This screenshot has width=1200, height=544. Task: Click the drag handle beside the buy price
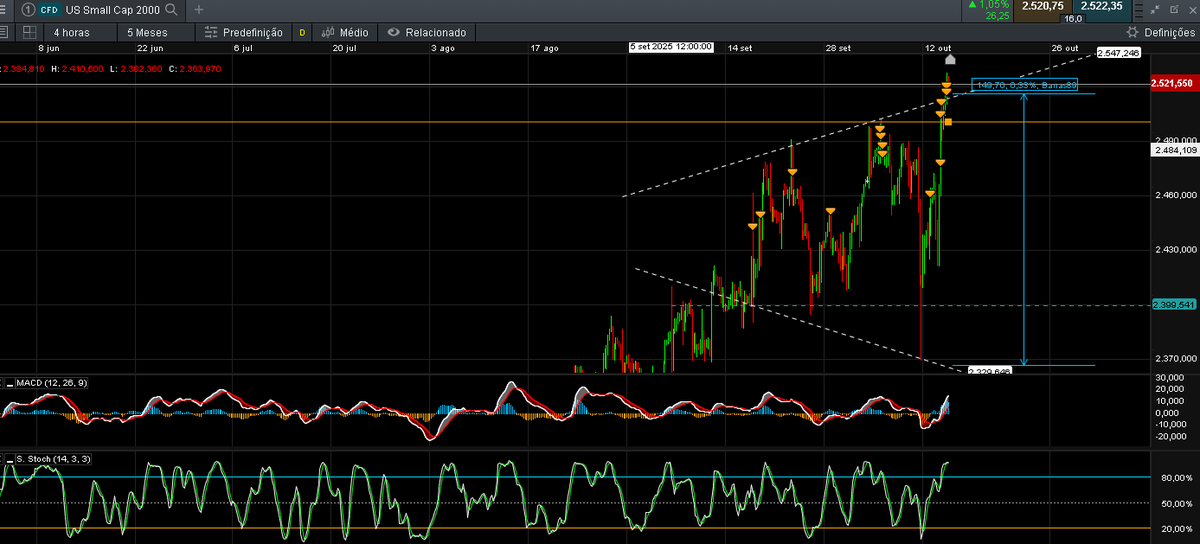click(x=1140, y=9)
